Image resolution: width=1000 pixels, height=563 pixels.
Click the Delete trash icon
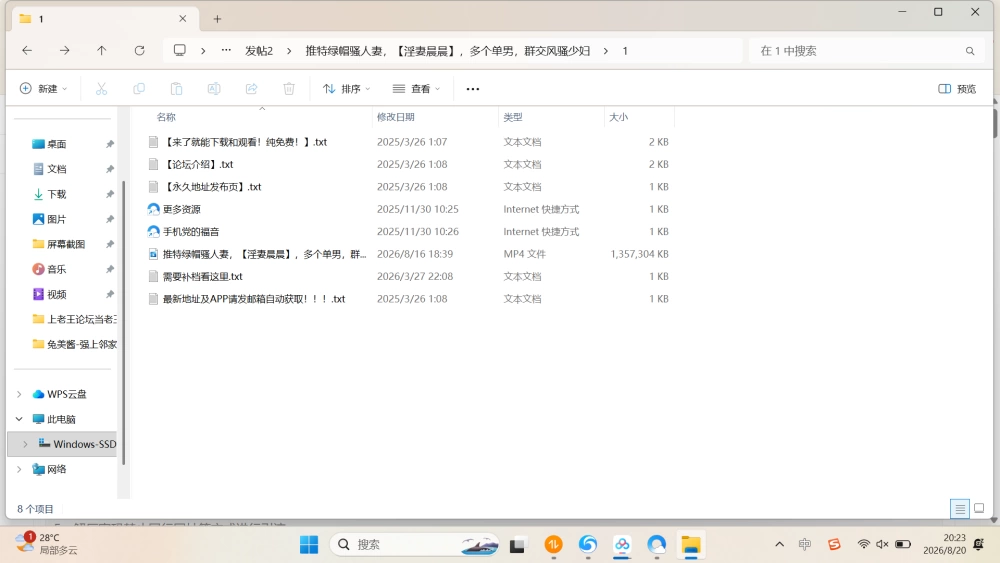(289, 89)
